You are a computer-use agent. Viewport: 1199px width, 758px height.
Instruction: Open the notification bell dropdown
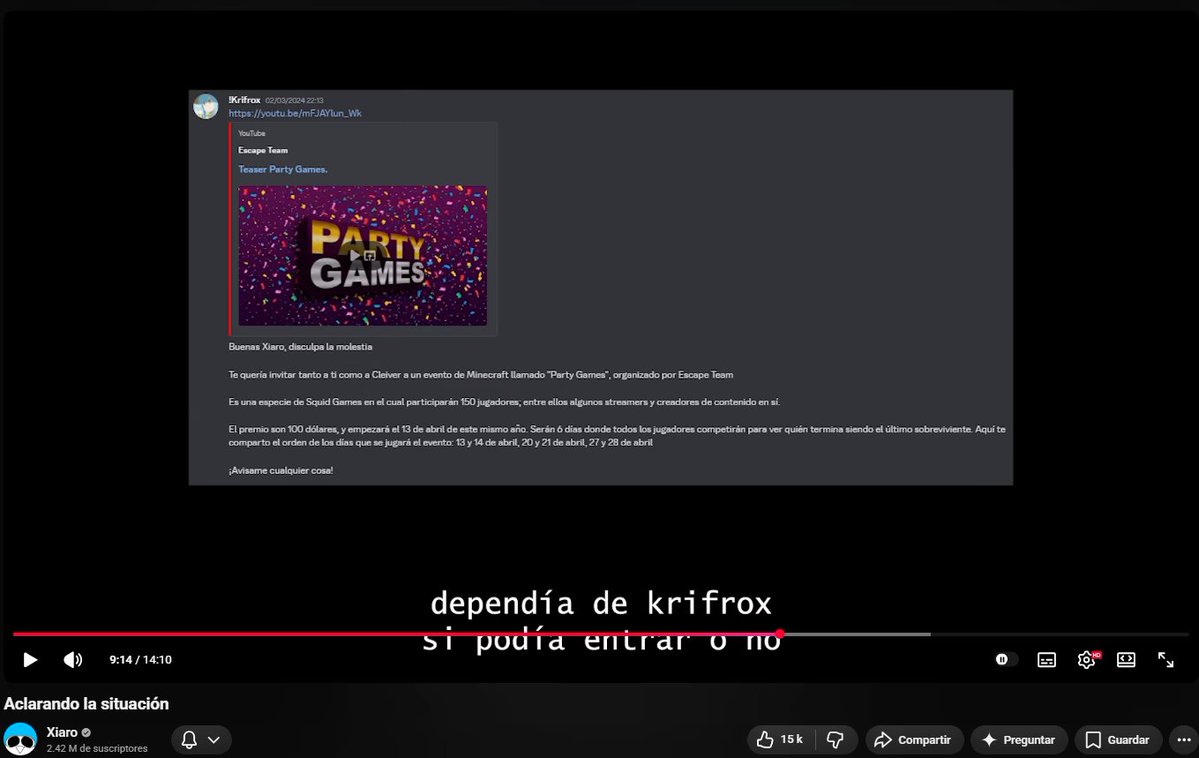pyautogui.click(x=200, y=740)
